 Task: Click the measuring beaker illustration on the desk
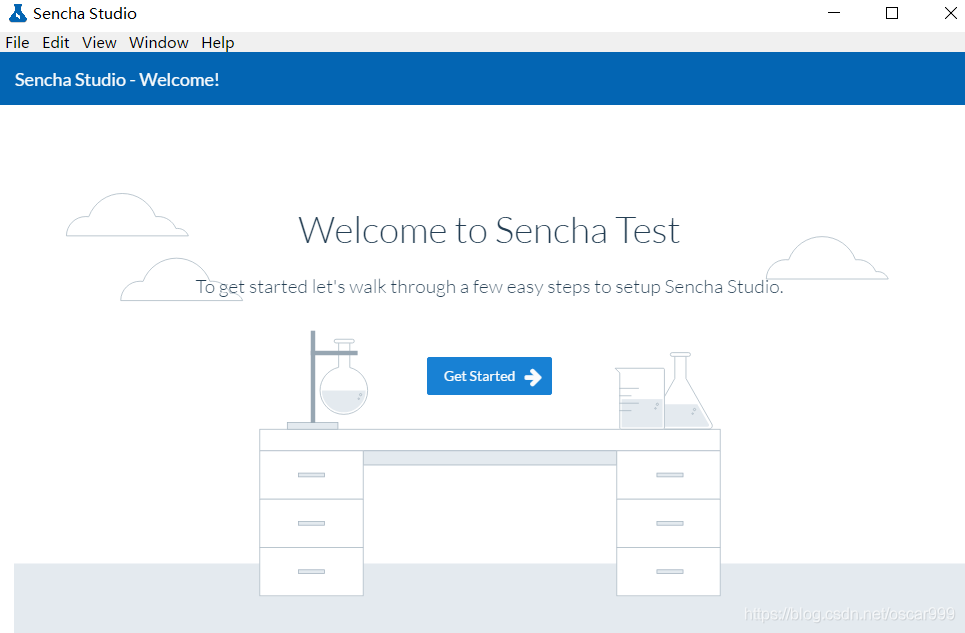coord(640,398)
